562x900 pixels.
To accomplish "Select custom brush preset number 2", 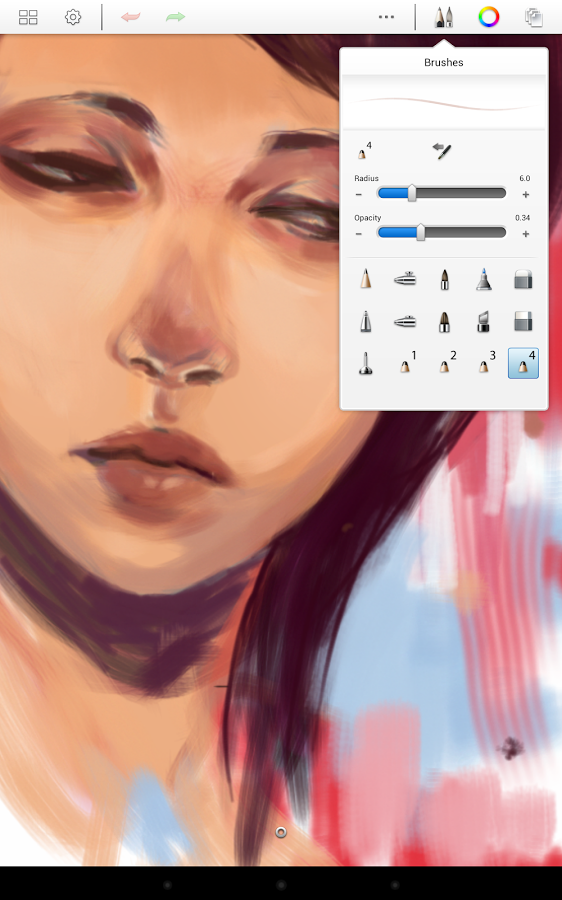I will (447, 363).
